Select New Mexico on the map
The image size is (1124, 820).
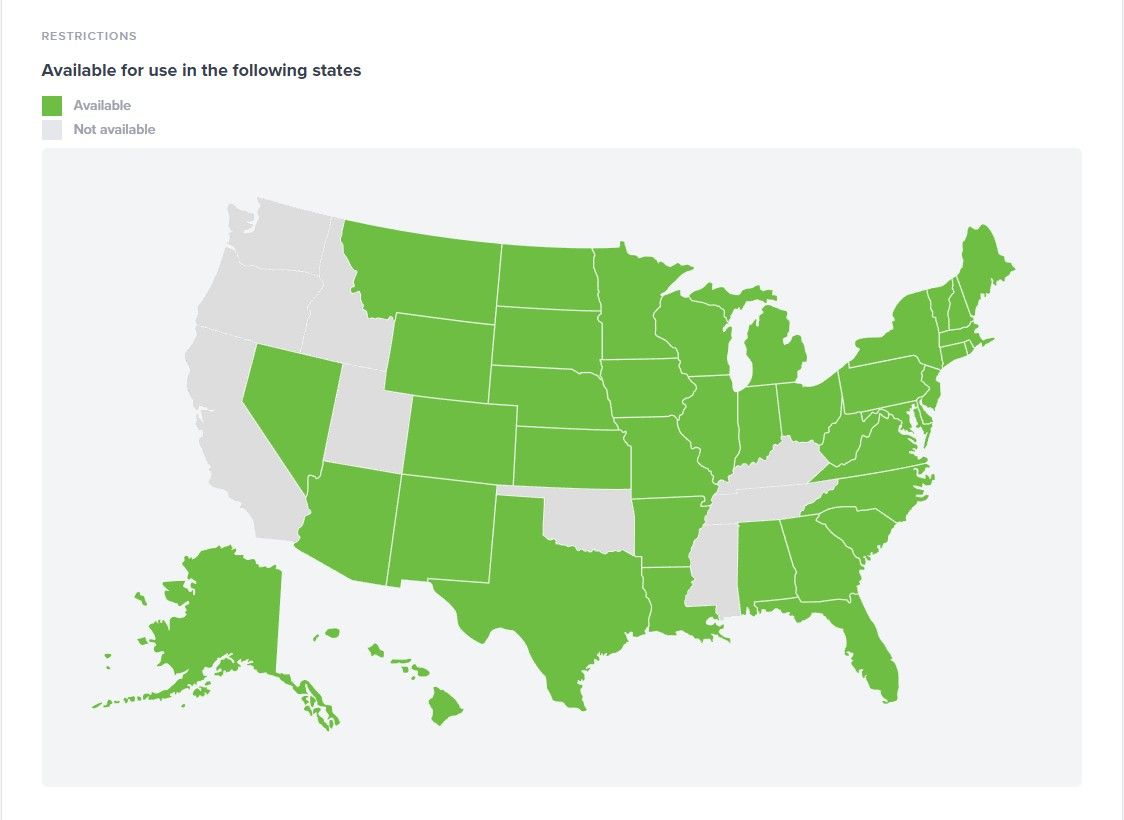442,528
